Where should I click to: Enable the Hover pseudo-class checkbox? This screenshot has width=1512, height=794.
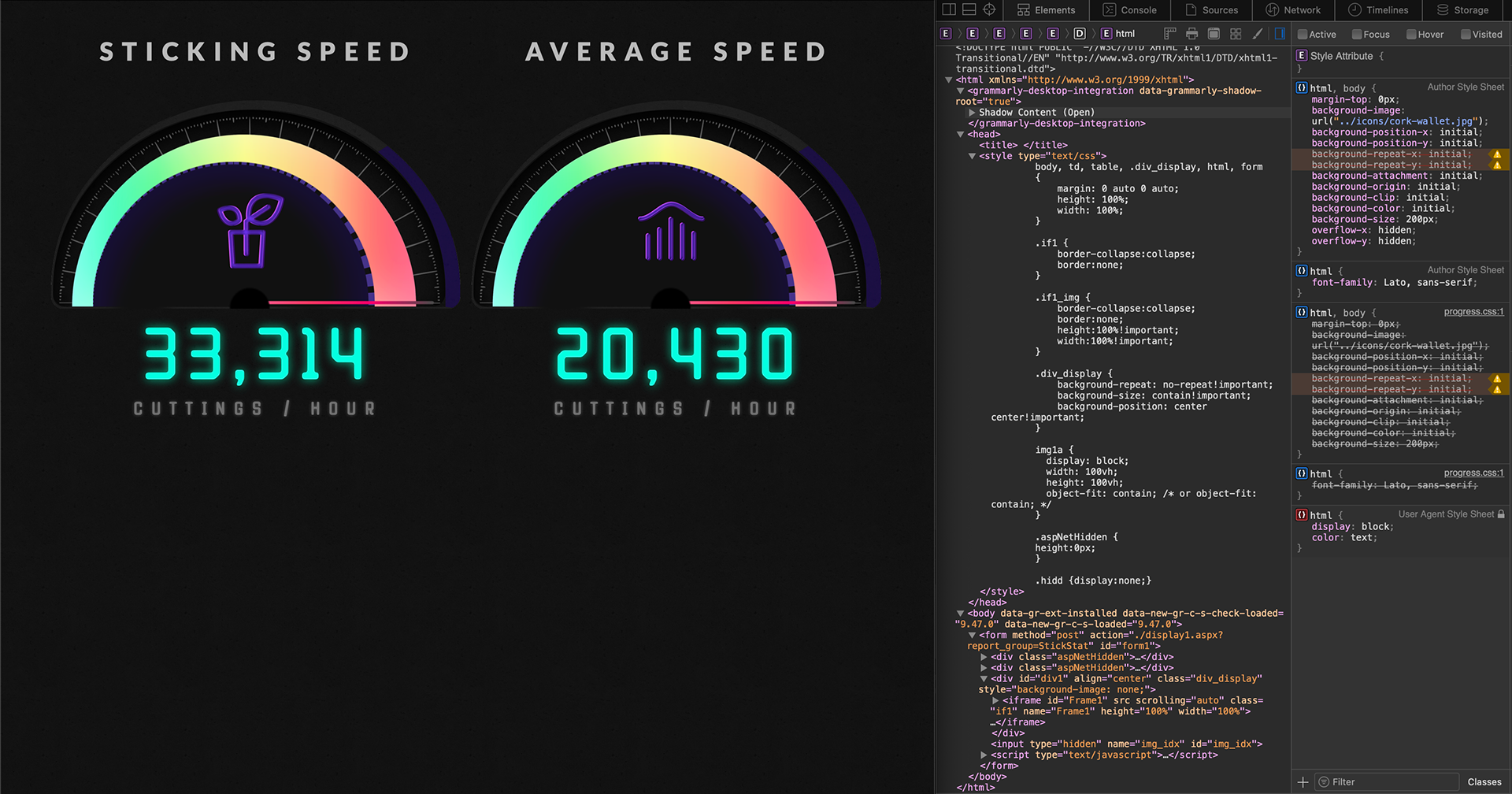click(x=1411, y=34)
